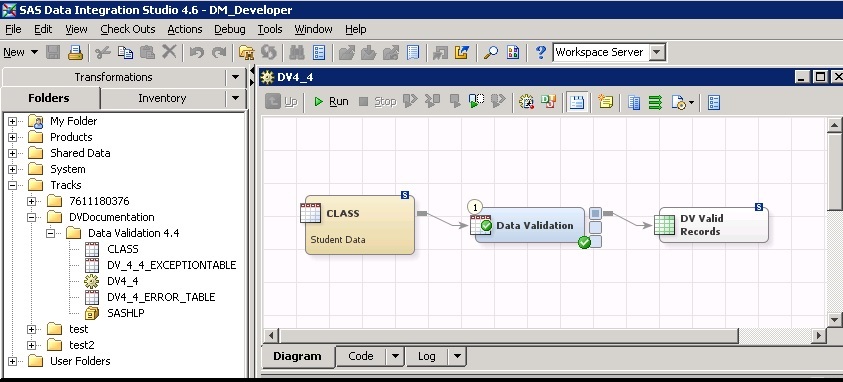Click the green stacked lines icon
This screenshot has width=843, height=382.
[655, 102]
